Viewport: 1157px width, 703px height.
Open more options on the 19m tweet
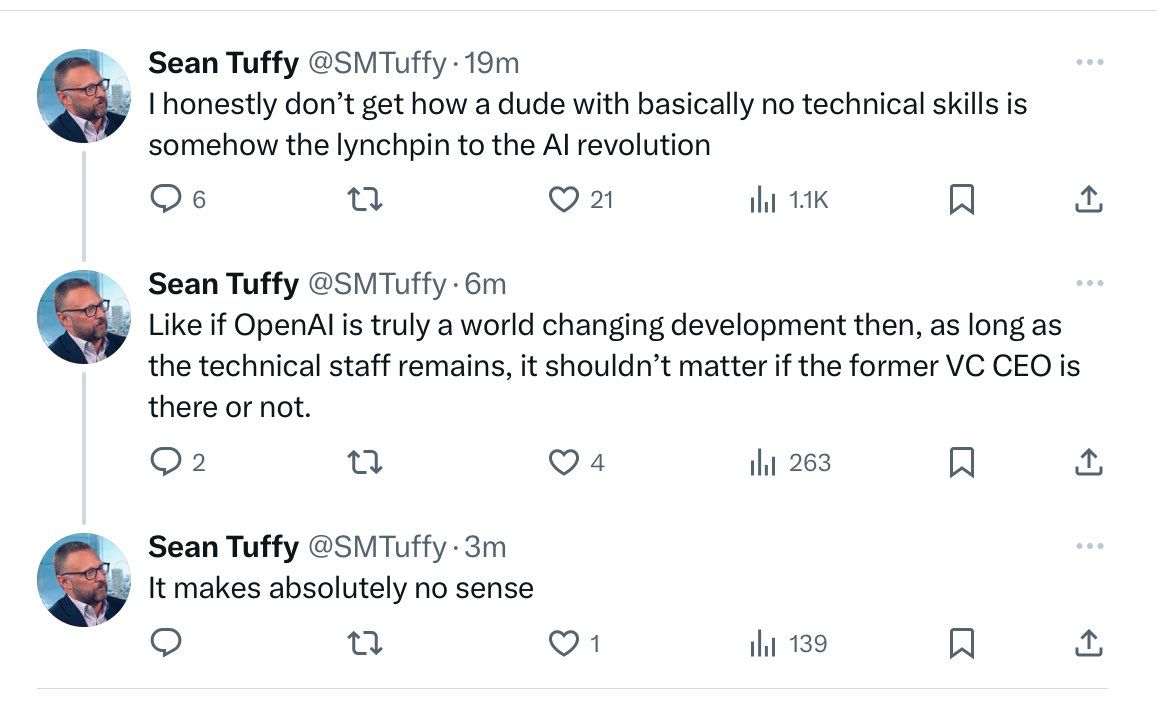tap(1089, 63)
